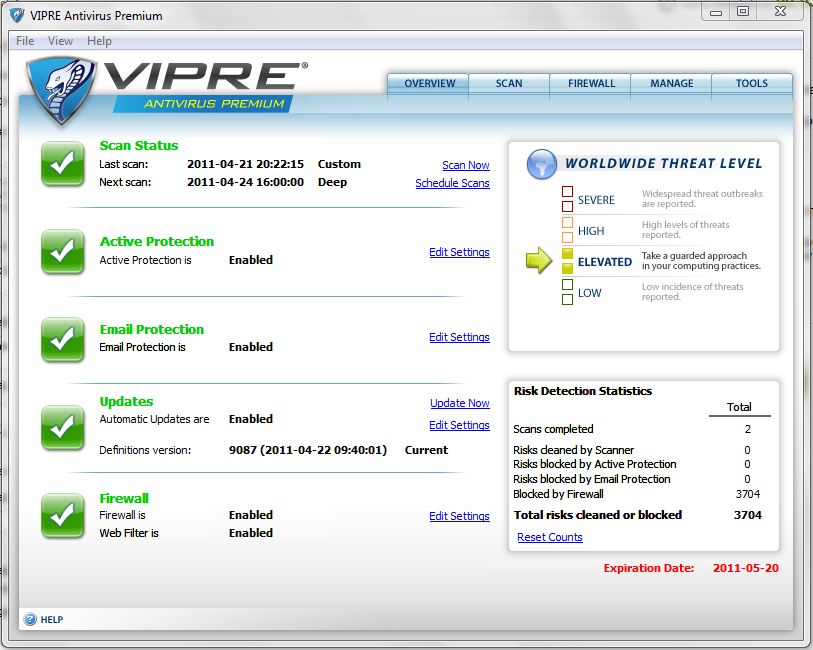Edit settings for Updates

459,425
